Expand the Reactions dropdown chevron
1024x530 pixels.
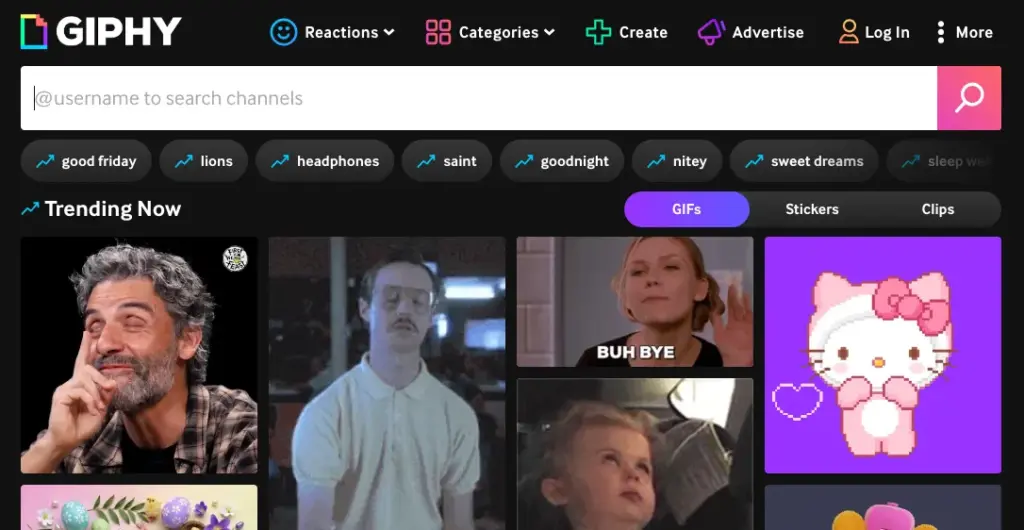click(389, 32)
